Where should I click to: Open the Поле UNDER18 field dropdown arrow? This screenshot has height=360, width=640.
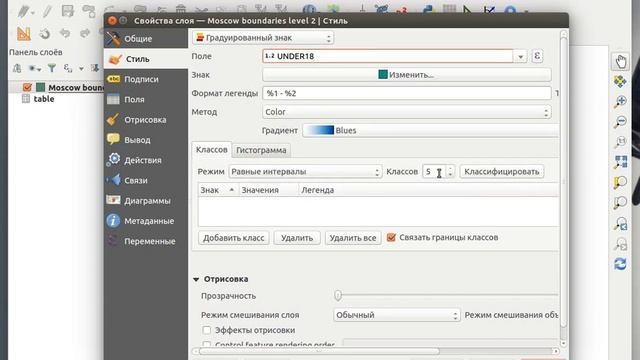point(520,56)
